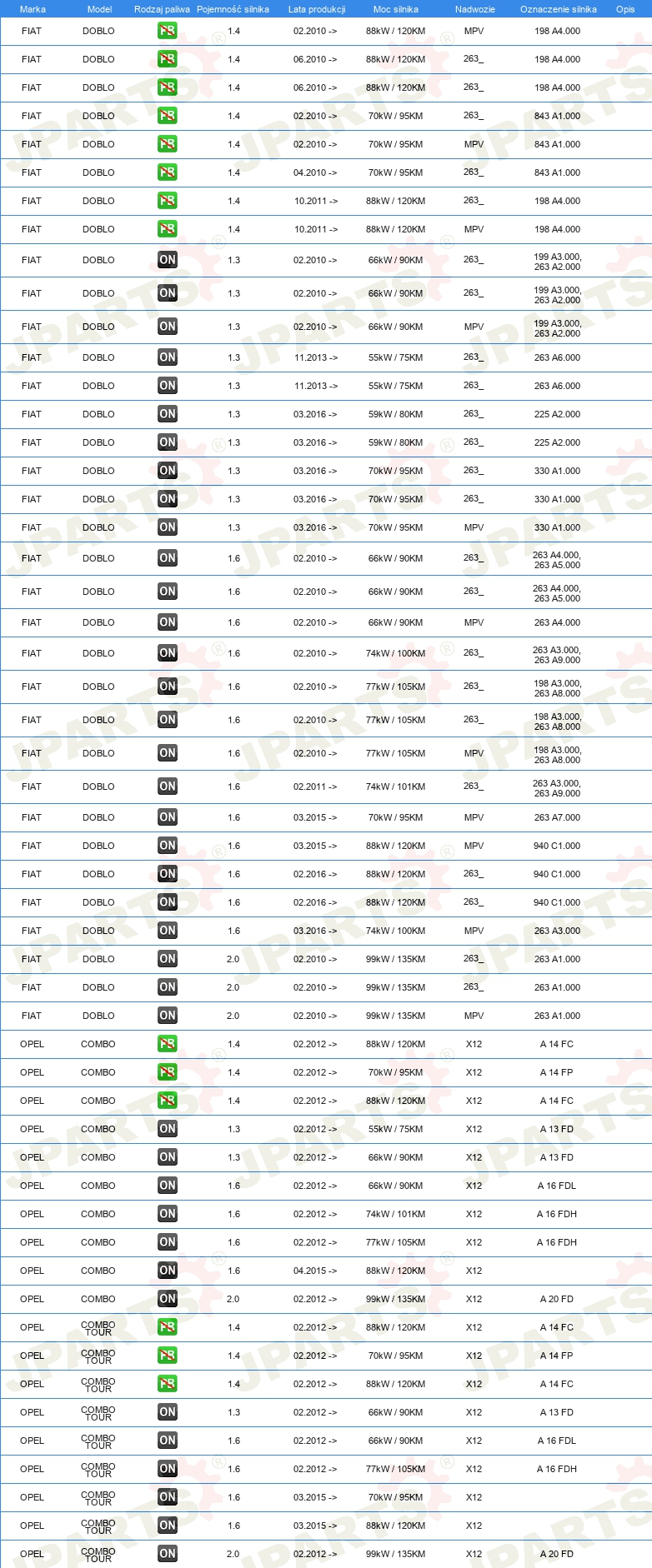This screenshot has width=652, height=1568.
Task: Click the diesel ON icon in the Combo Tour A 16 FDL row
Action: (x=168, y=1441)
